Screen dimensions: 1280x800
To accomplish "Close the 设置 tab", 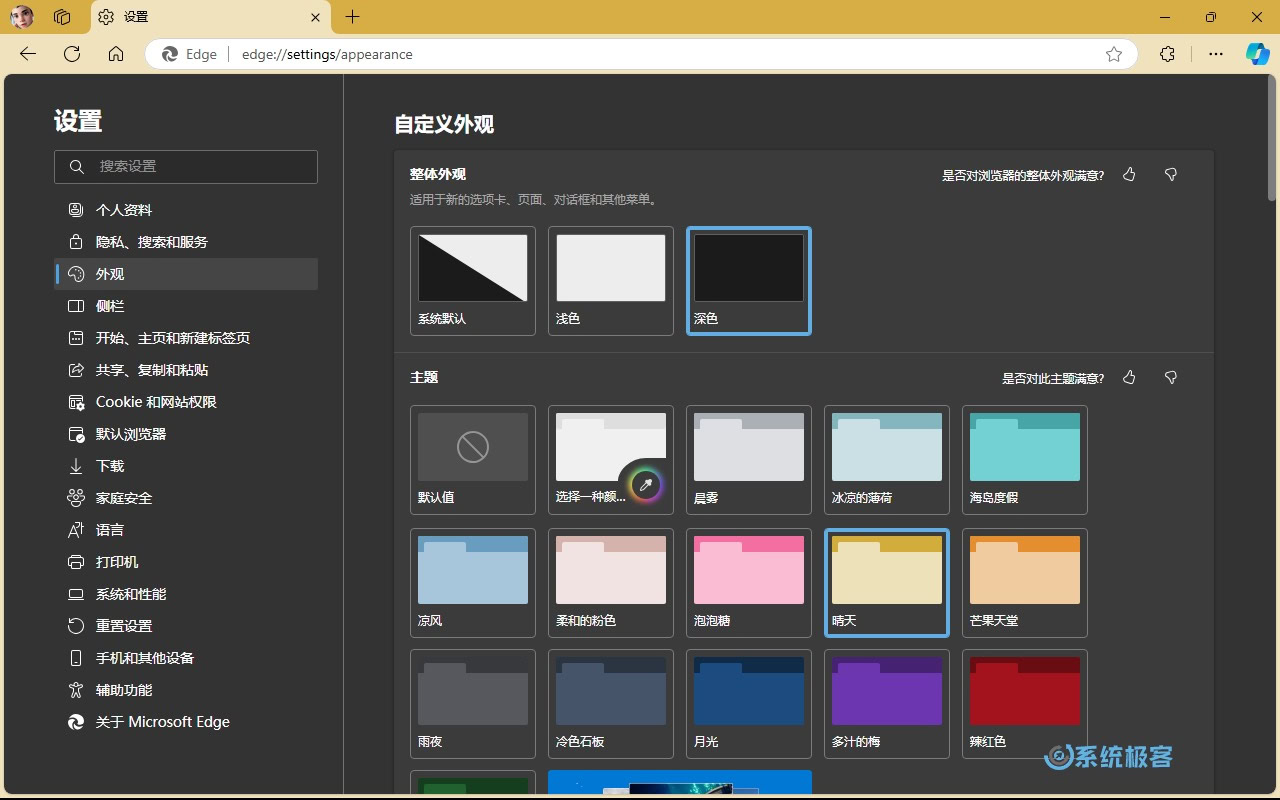I will (x=316, y=17).
